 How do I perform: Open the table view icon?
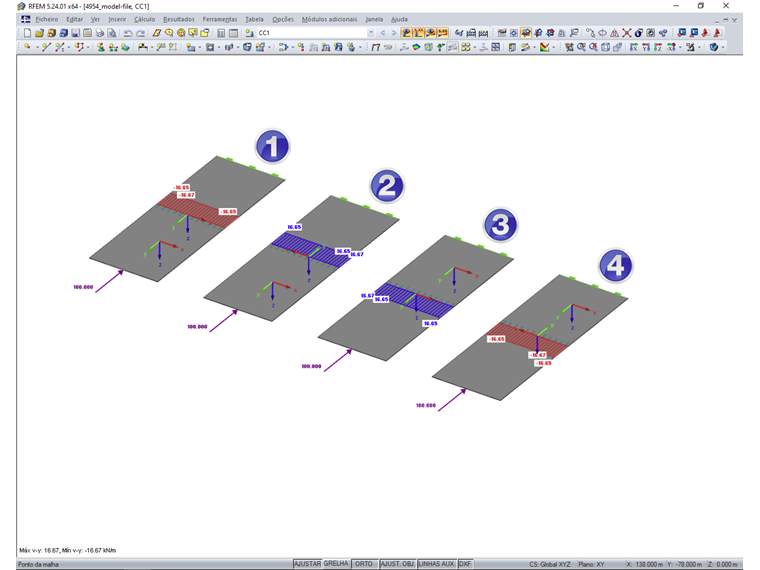(x=234, y=33)
